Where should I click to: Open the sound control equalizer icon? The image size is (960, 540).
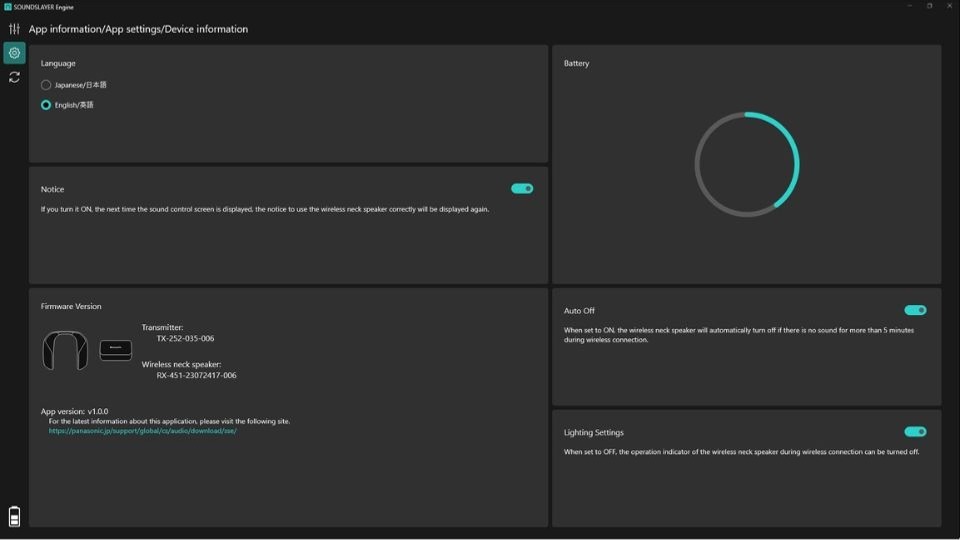coord(14,29)
